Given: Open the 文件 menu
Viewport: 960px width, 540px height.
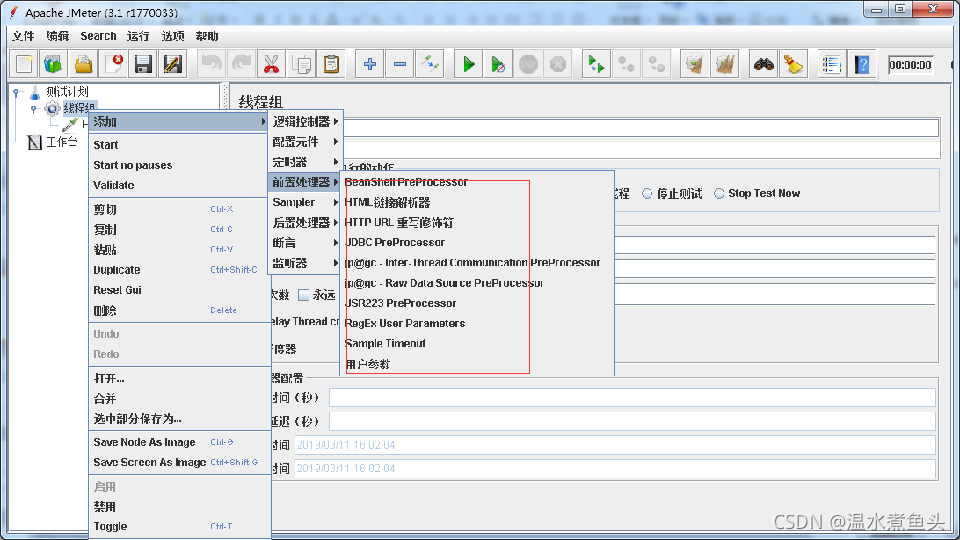Looking at the screenshot, I should click(x=23, y=36).
